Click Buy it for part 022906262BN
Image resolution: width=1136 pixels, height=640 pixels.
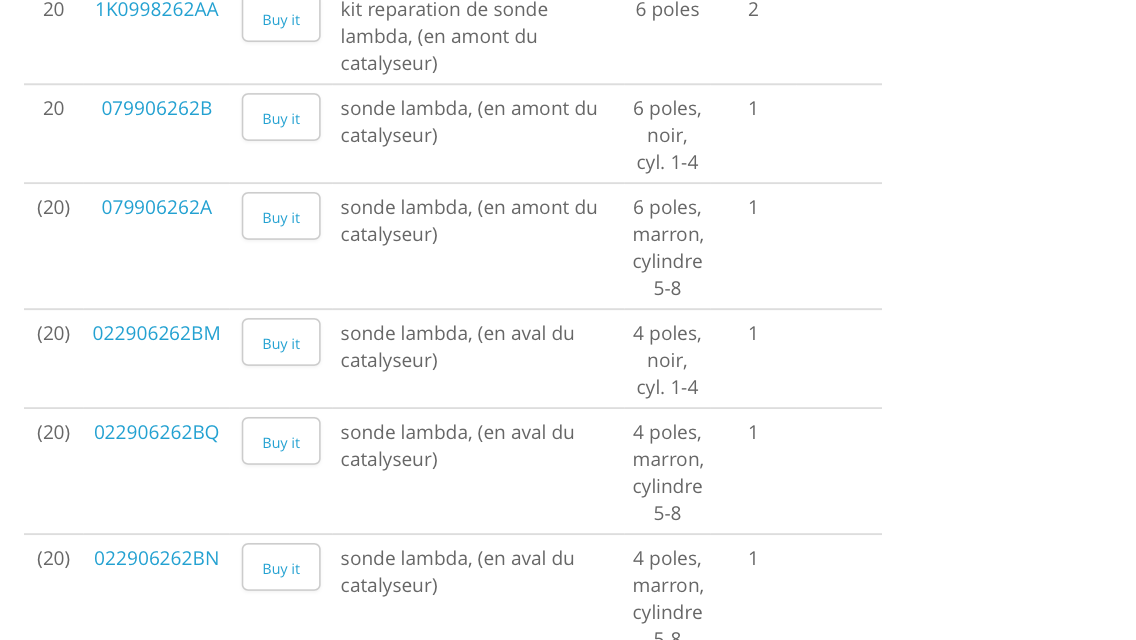click(281, 567)
